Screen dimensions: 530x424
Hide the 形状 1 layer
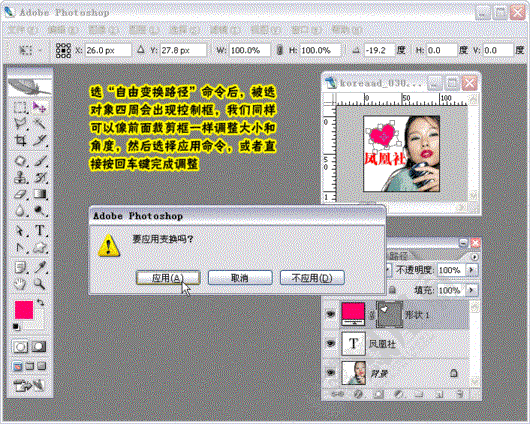click(330, 314)
